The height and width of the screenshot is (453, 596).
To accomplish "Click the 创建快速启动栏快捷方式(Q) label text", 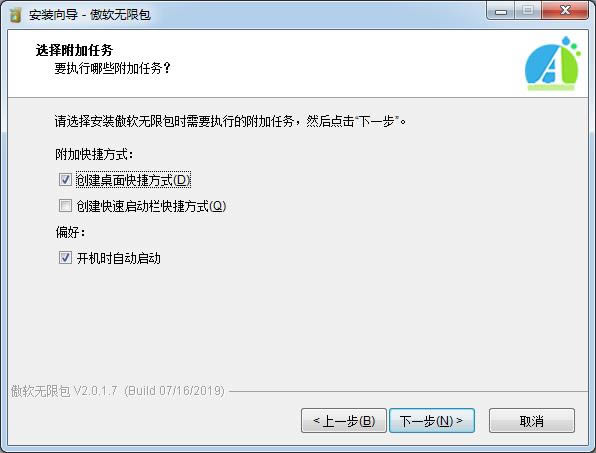I will (x=151, y=206).
